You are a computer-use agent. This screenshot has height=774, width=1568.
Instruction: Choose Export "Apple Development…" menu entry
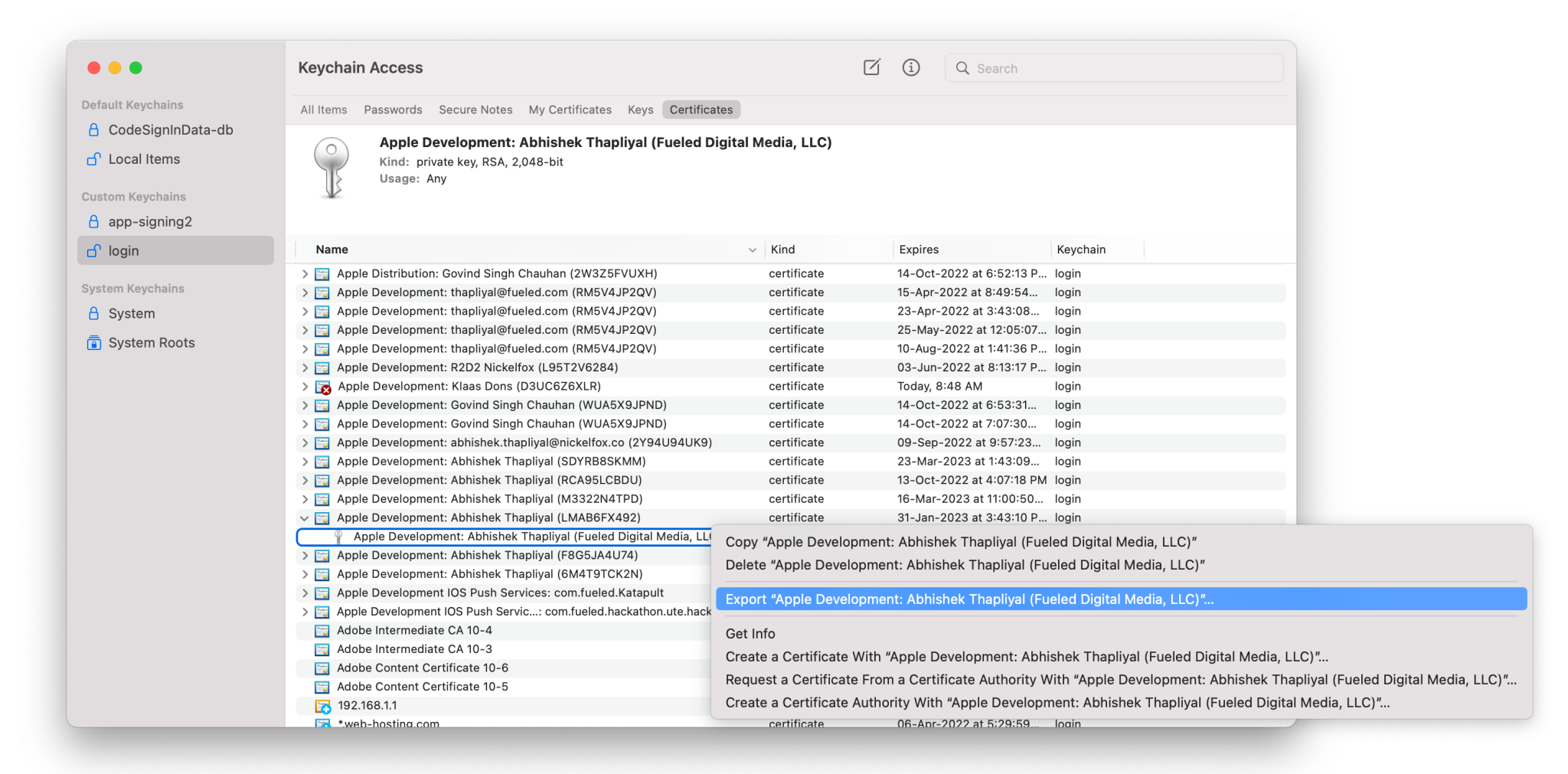click(1121, 599)
